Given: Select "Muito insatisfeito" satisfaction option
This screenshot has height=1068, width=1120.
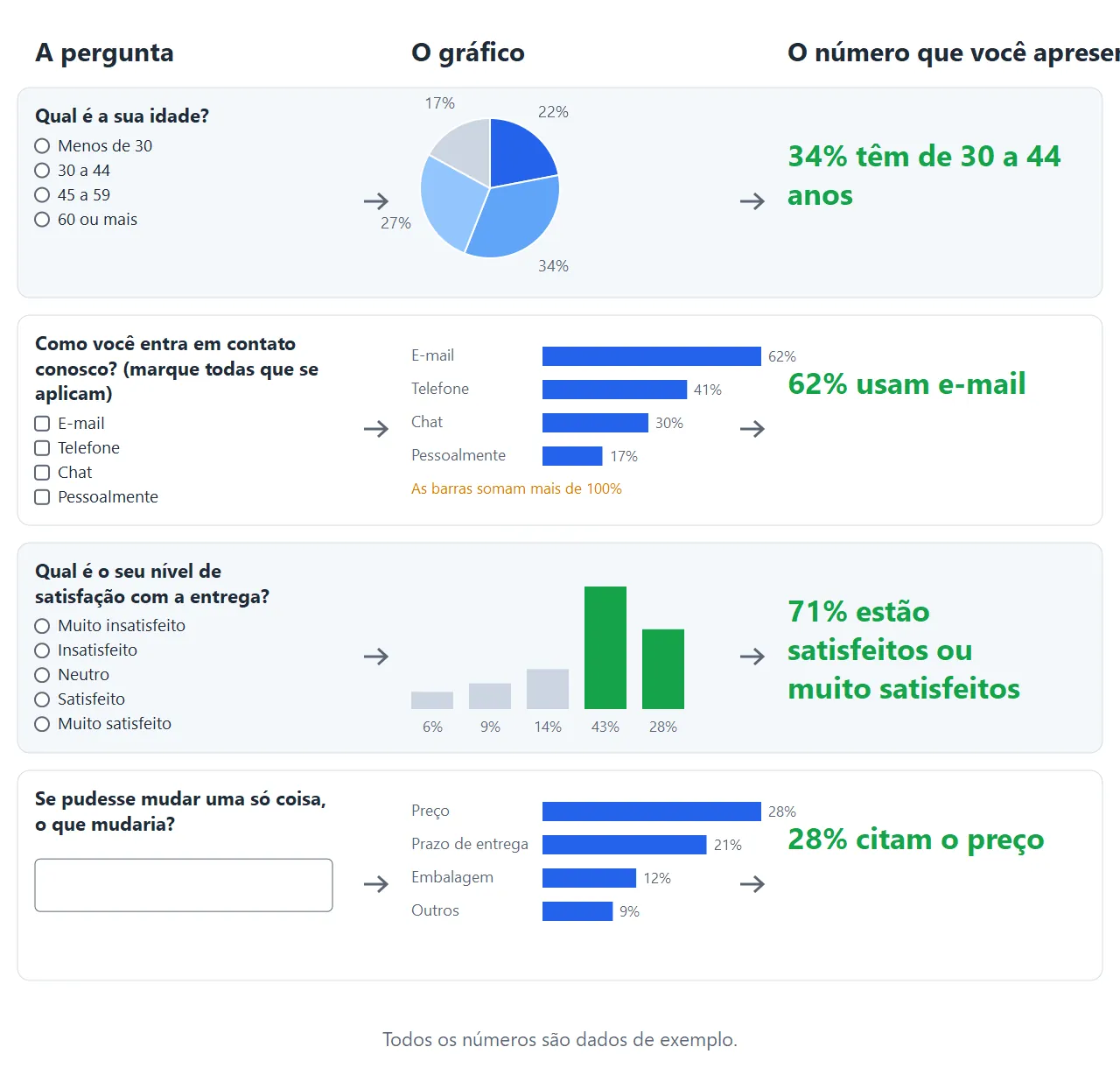Looking at the screenshot, I should (42, 626).
